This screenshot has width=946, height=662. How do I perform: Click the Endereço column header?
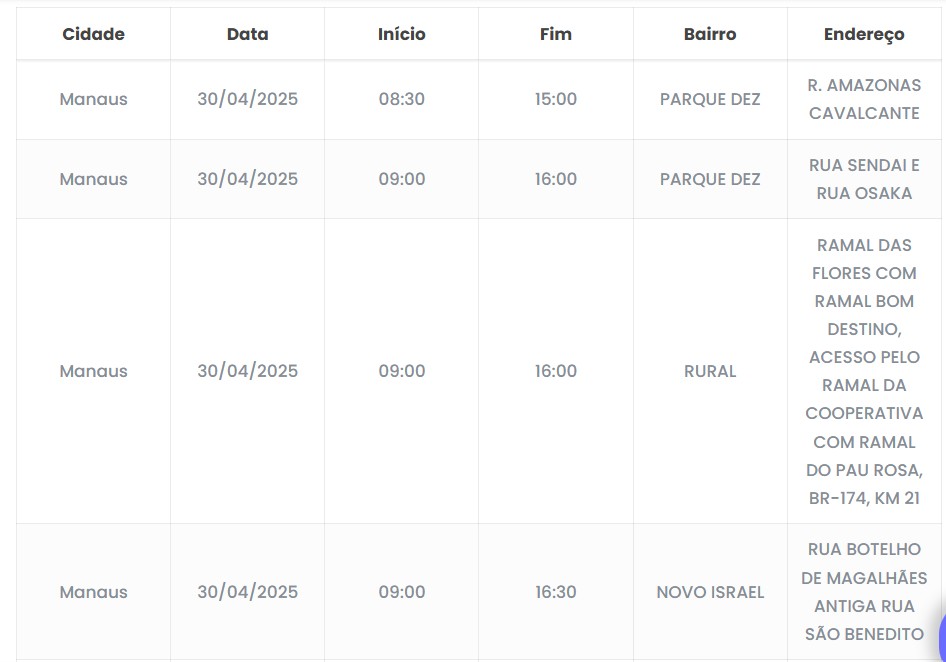[864, 34]
